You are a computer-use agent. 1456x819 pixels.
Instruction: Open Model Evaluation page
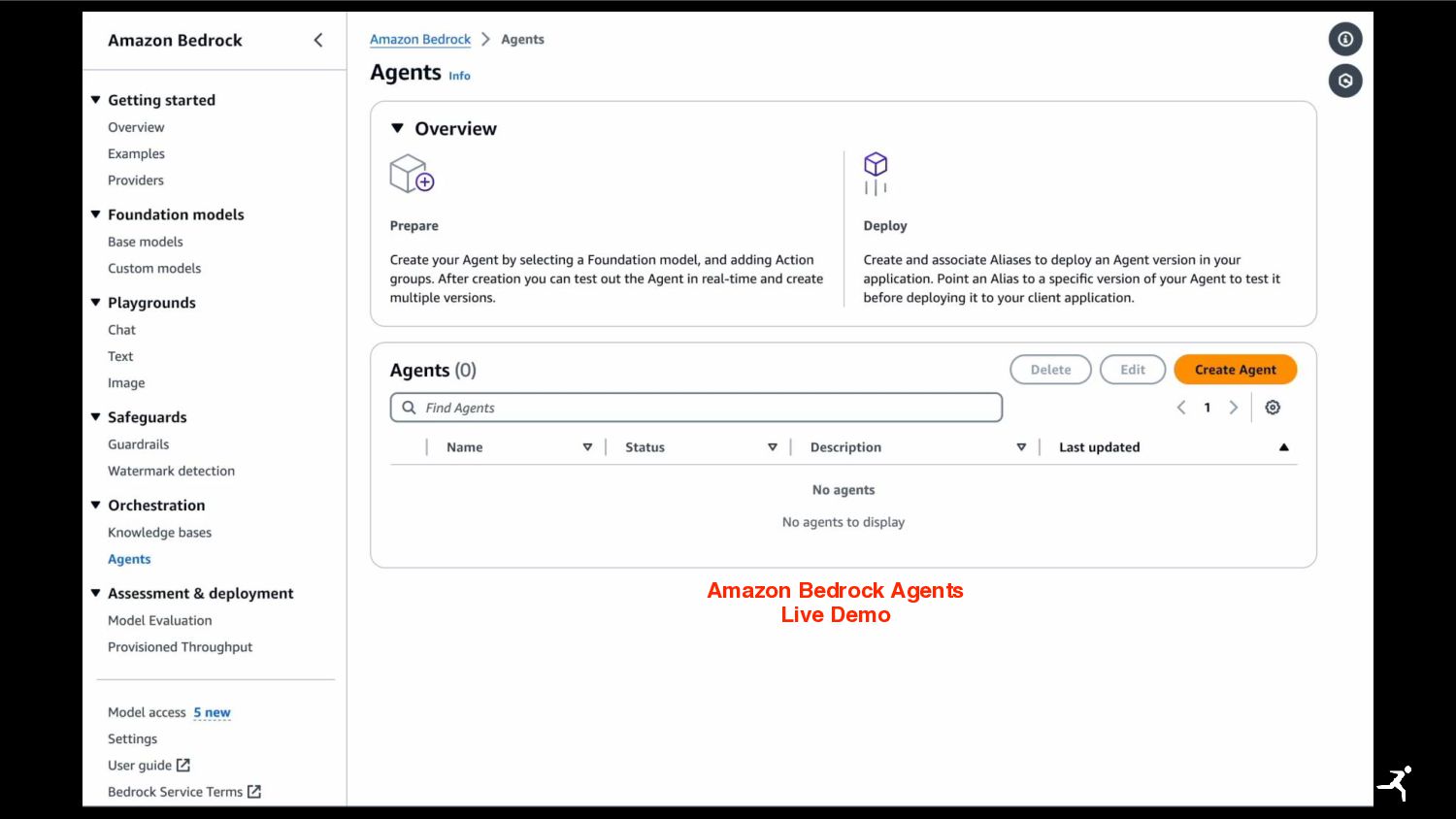tap(160, 620)
